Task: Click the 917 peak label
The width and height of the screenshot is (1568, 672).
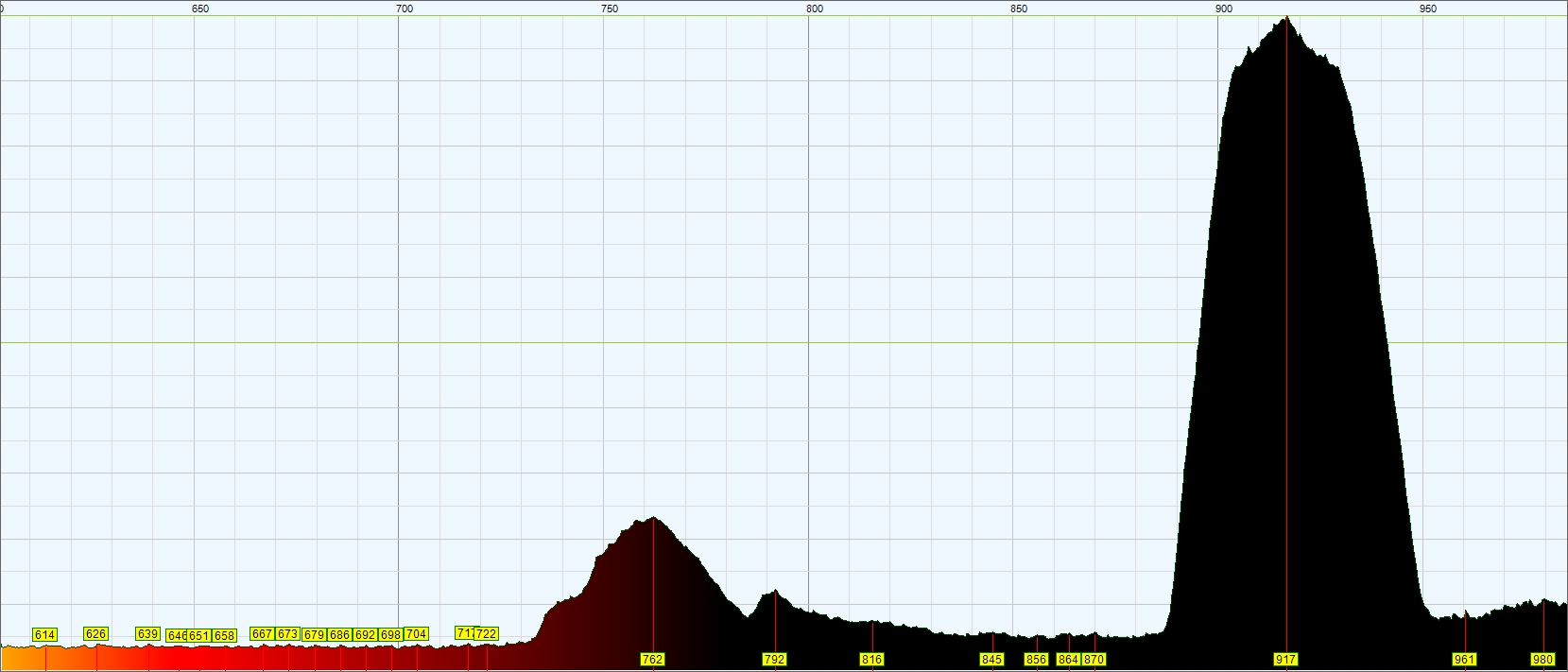Action: coord(1285,660)
